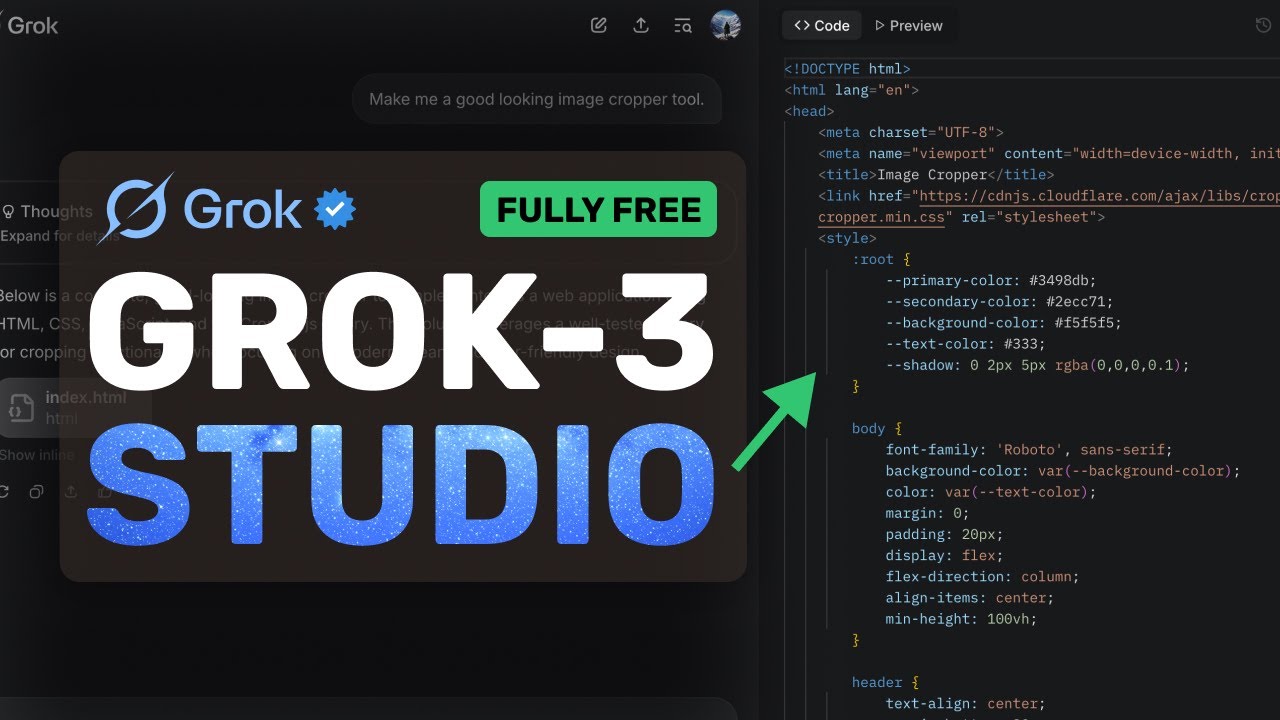
Task: Click the color: var(--text-color) line
Action: point(991,491)
